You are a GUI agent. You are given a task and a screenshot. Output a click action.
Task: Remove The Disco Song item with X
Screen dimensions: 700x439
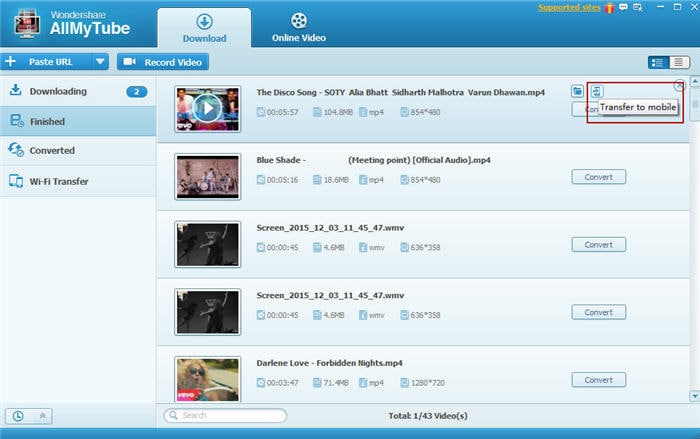point(679,85)
